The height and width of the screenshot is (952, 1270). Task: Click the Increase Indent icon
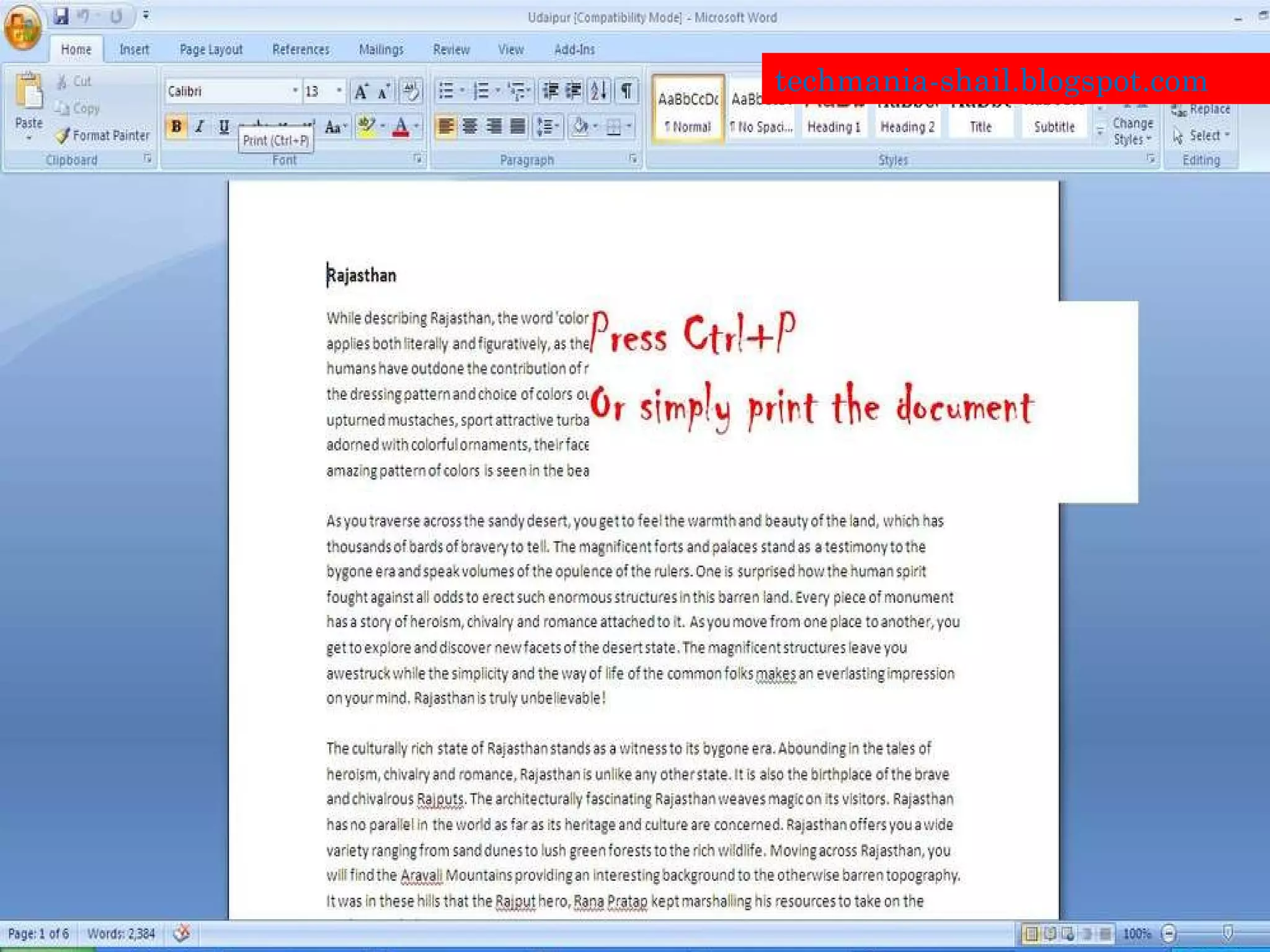[x=574, y=92]
